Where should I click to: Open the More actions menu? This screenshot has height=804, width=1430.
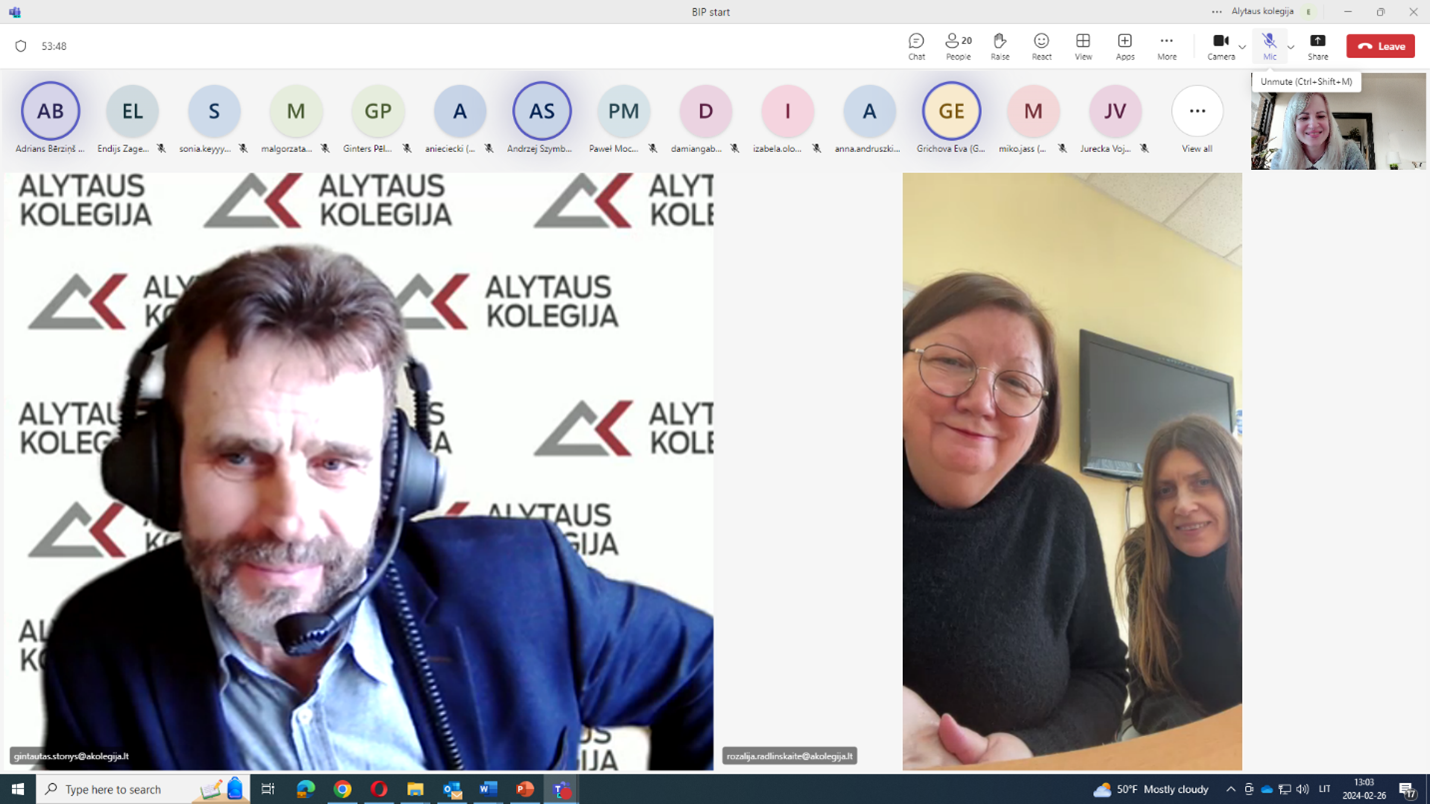point(1166,46)
